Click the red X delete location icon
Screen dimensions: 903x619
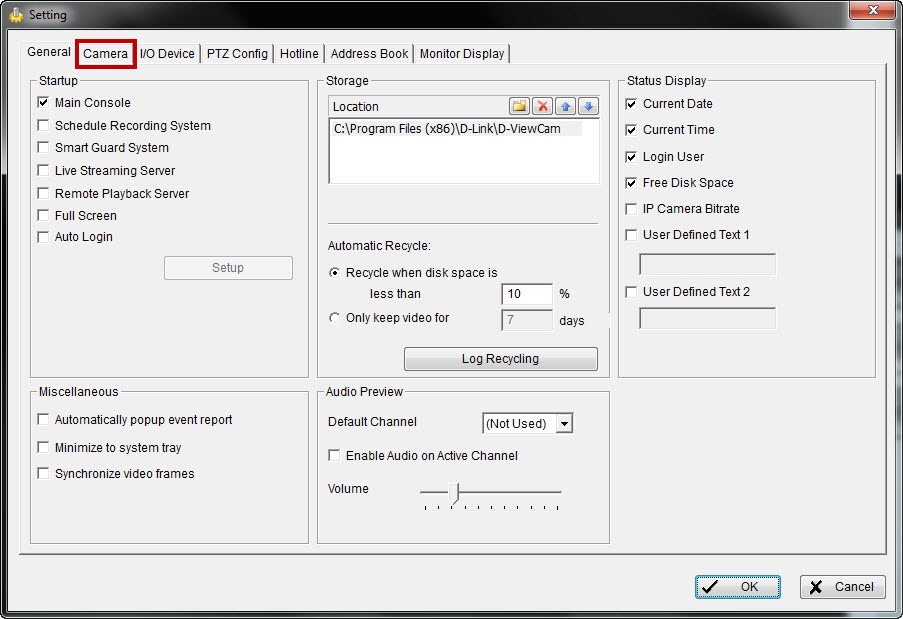click(542, 106)
